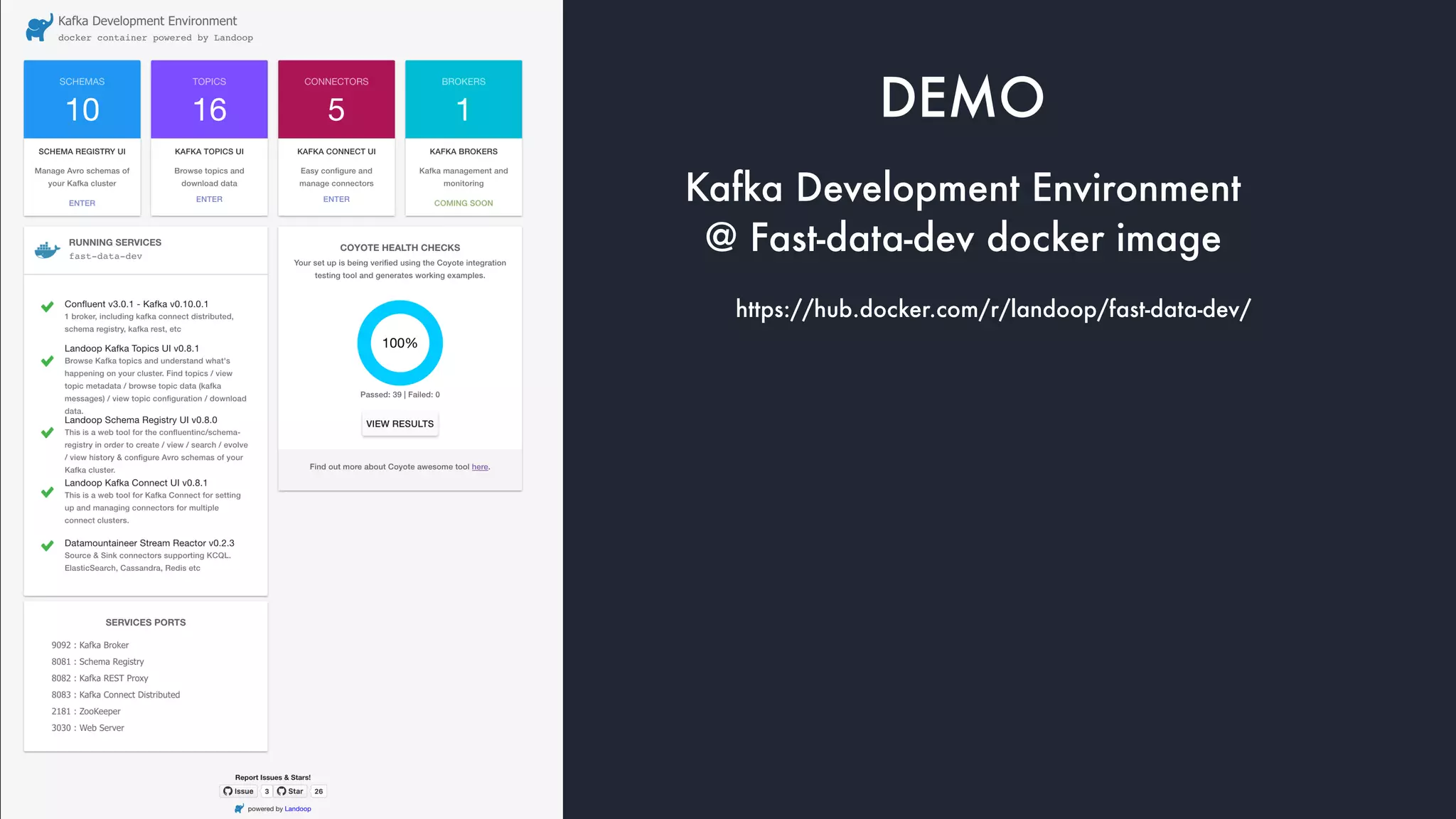1456x819 pixels.
Task: Click the hub.docker.com URL on the slide
Action: click(993, 309)
